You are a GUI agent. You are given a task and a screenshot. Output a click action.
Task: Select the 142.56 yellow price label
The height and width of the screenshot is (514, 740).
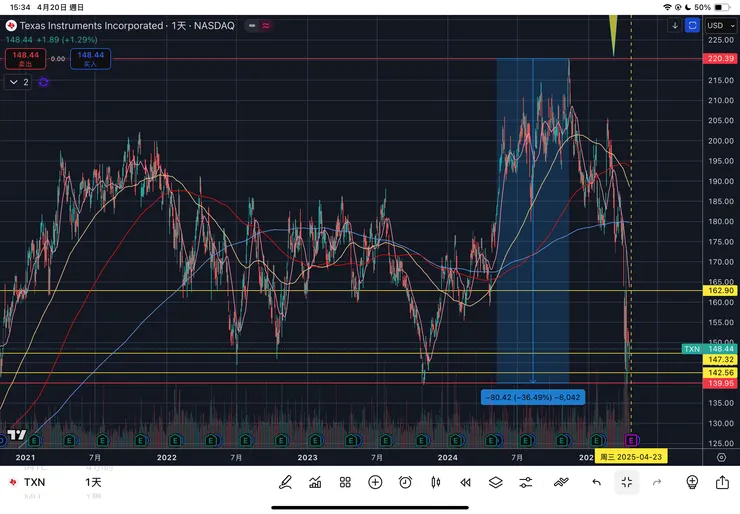click(721, 372)
